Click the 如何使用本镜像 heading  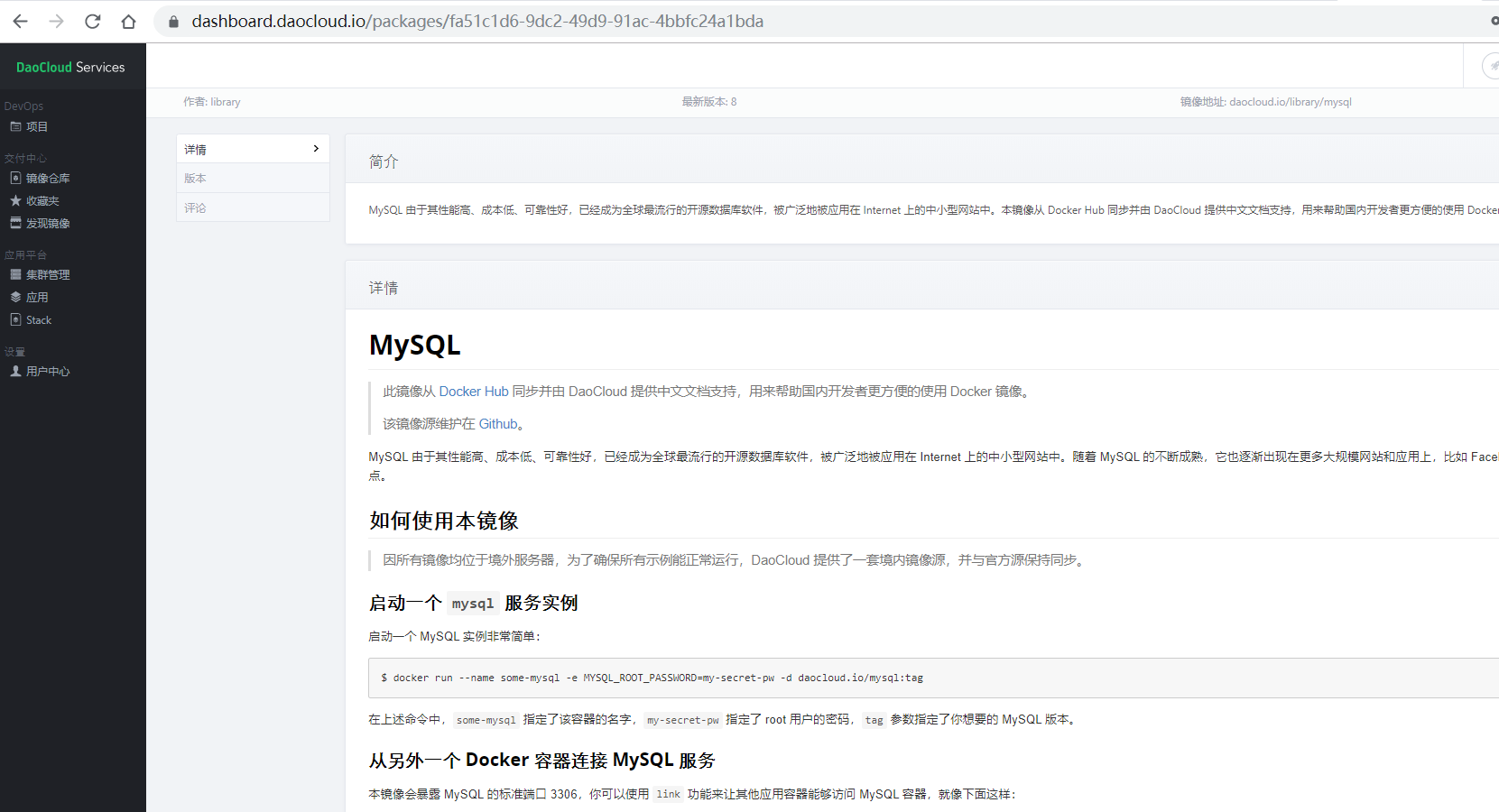[x=444, y=521]
